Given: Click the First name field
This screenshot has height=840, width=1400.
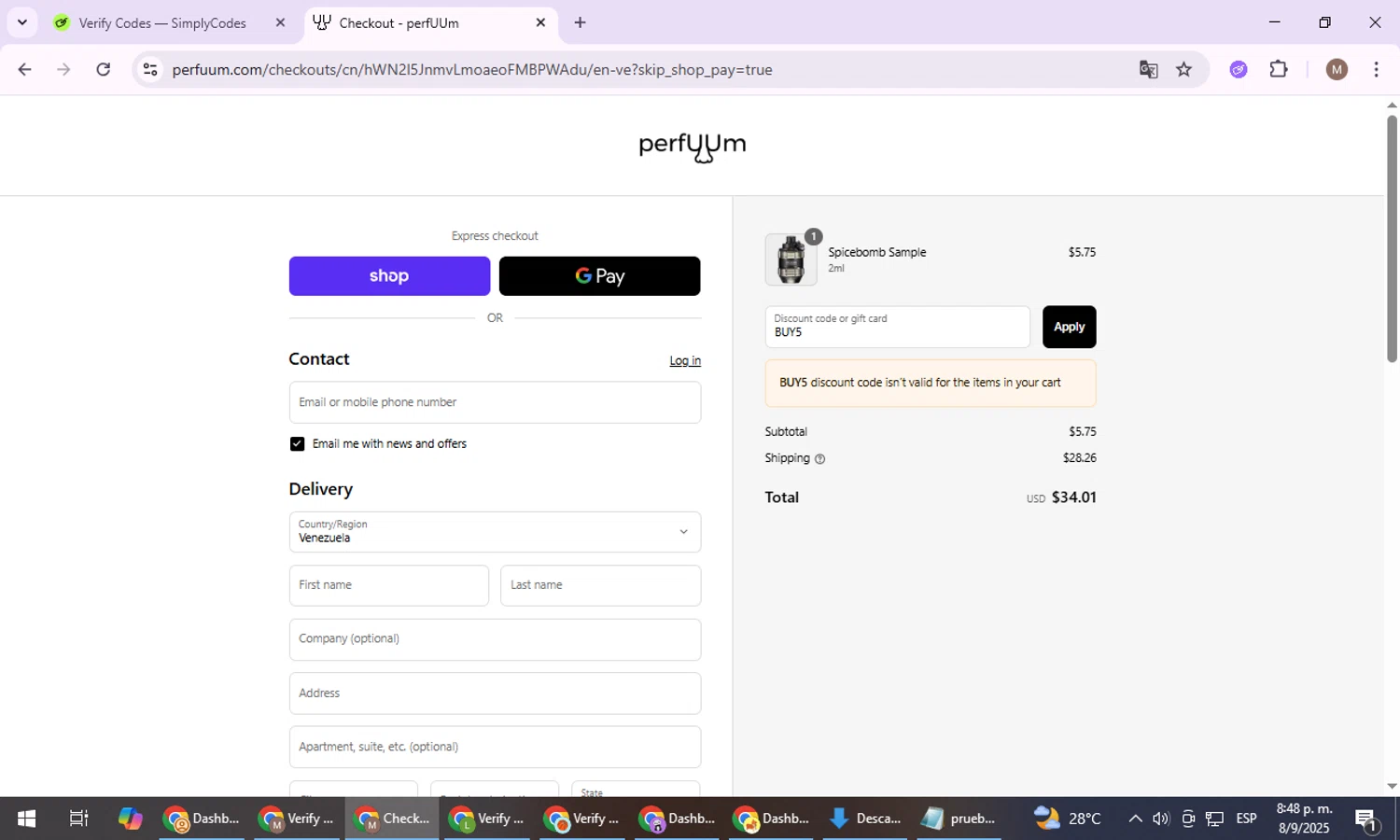Looking at the screenshot, I should (388, 585).
